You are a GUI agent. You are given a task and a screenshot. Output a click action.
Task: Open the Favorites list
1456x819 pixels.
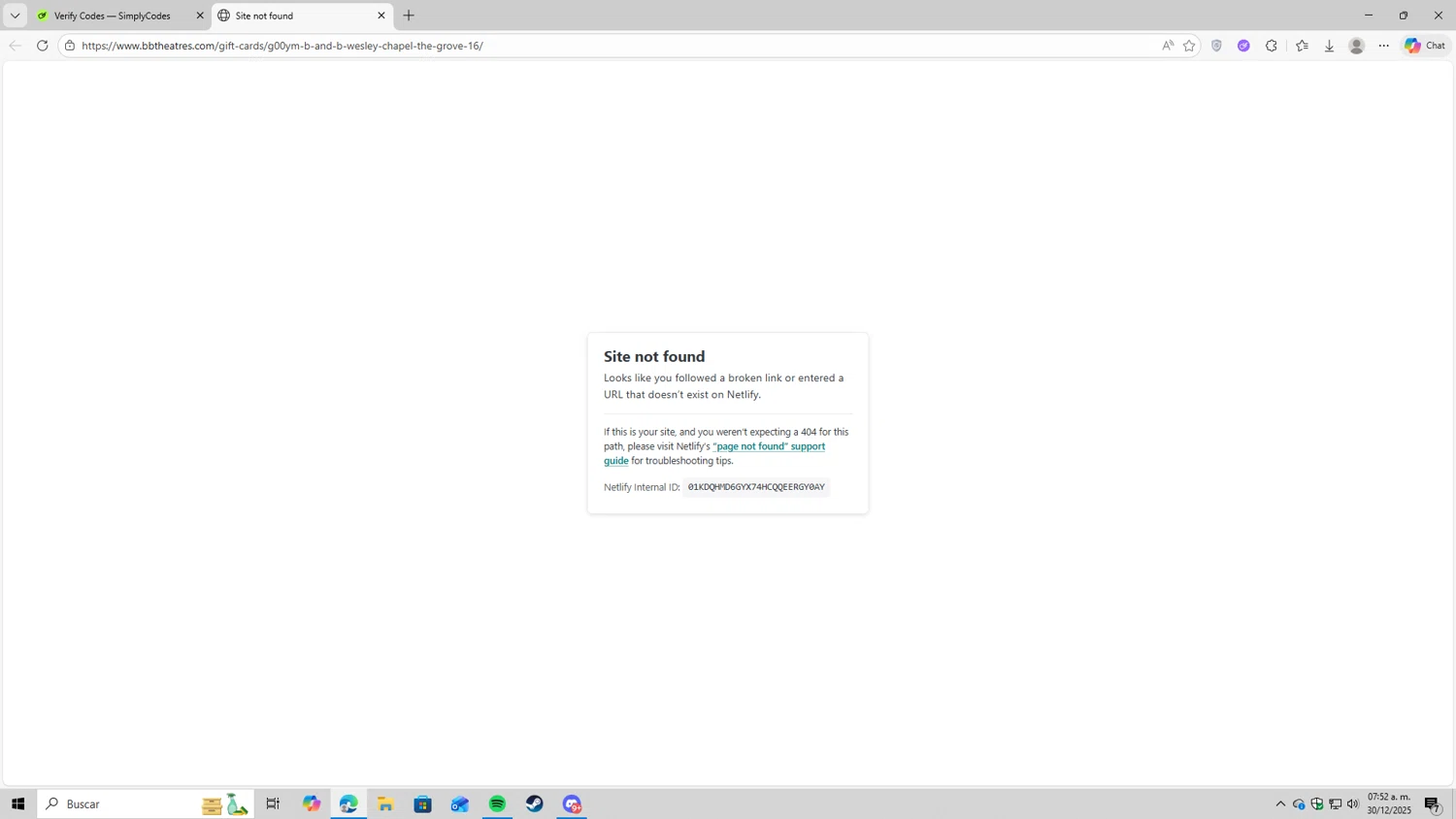[x=1302, y=46]
